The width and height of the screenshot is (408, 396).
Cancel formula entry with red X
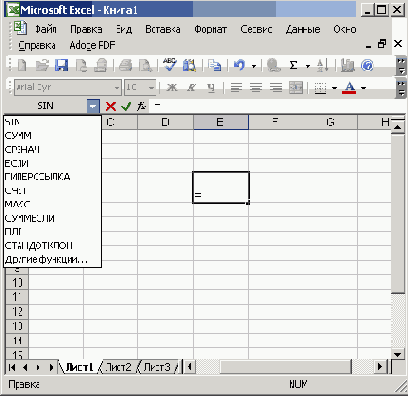tap(111, 106)
